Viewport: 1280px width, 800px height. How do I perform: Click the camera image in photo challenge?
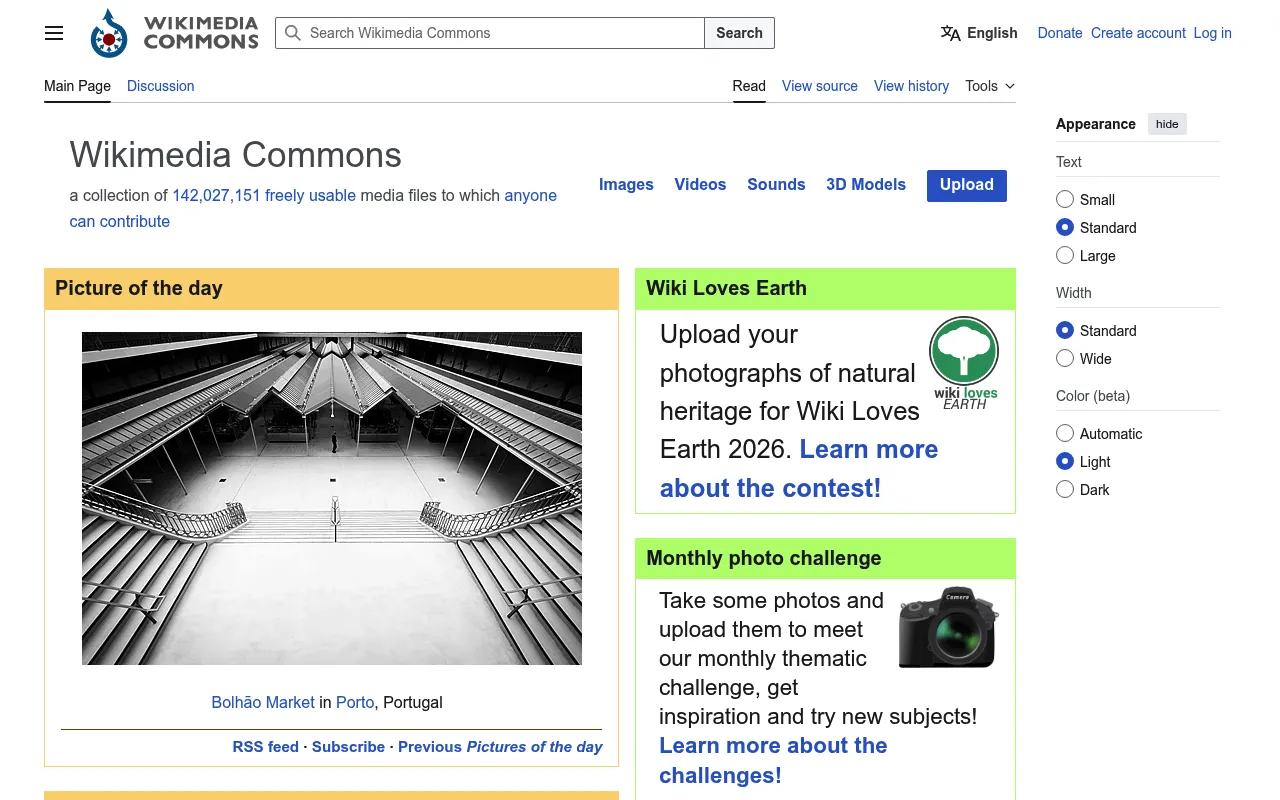click(x=948, y=628)
